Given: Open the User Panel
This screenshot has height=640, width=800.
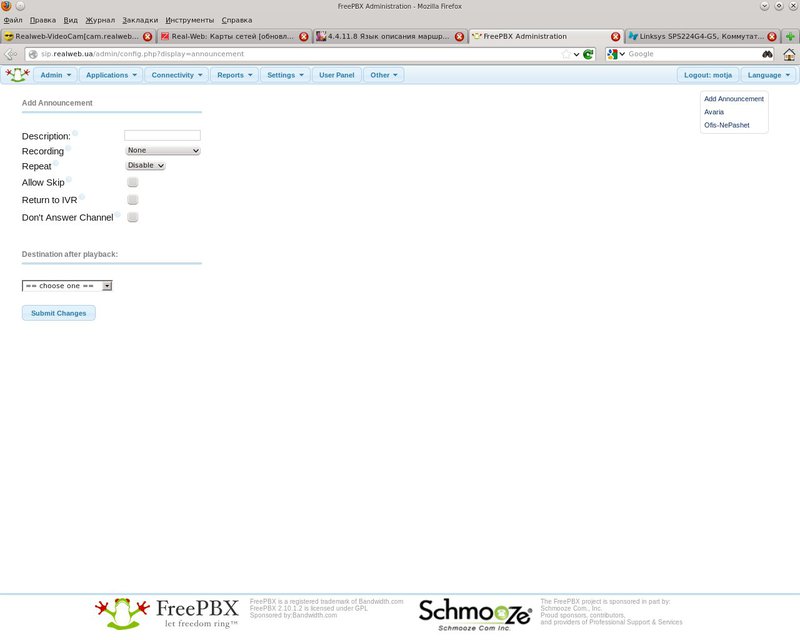Looking at the screenshot, I should (x=337, y=75).
